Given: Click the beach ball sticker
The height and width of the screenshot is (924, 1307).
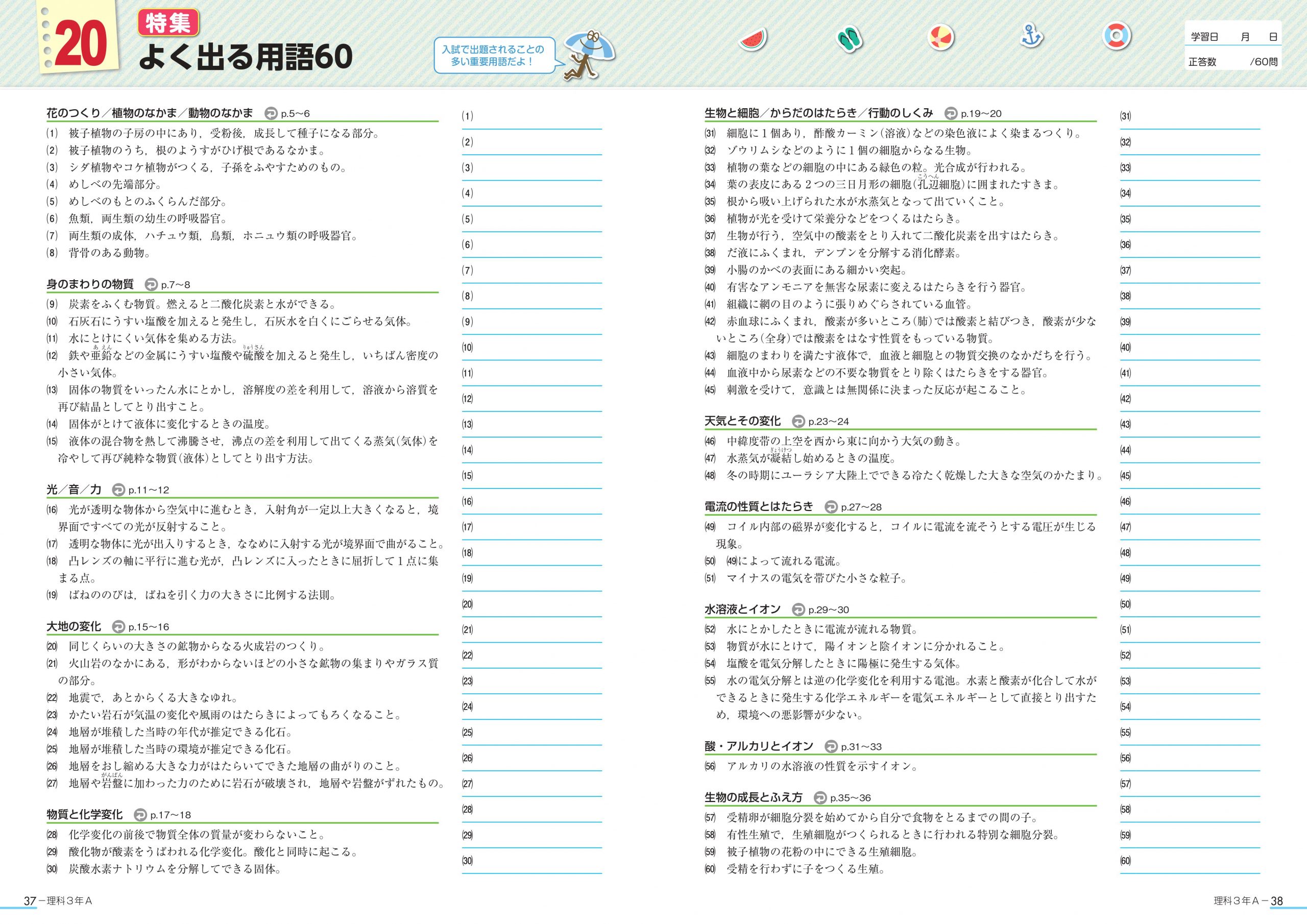Looking at the screenshot, I should 940,39.
